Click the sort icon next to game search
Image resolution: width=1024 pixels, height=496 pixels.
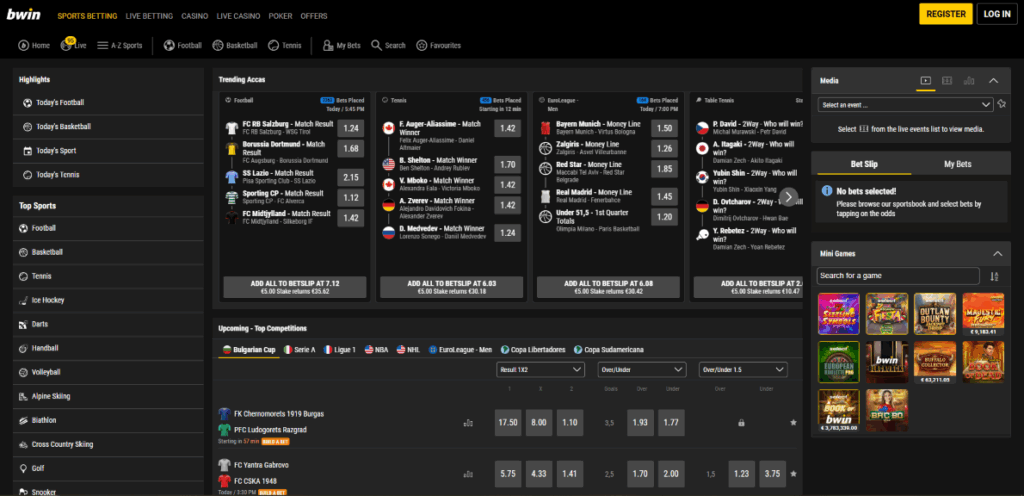click(x=993, y=276)
